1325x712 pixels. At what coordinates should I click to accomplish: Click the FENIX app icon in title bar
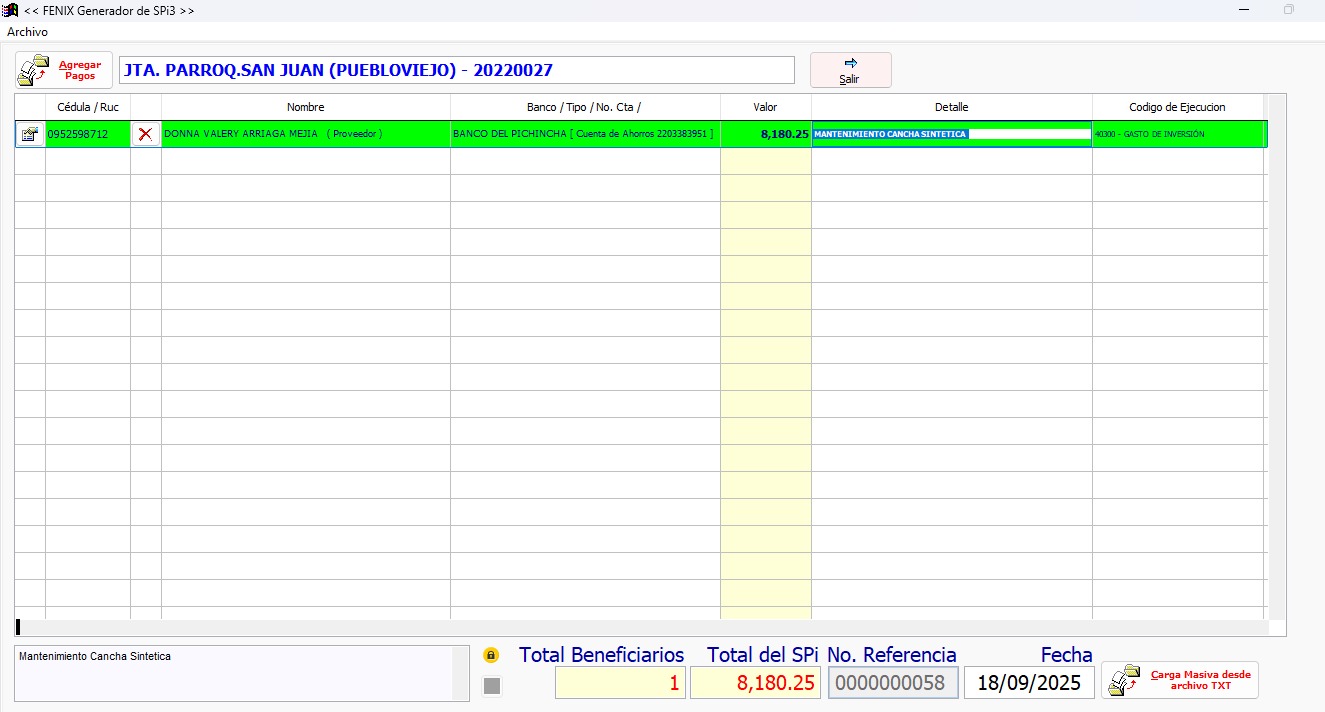pos(11,10)
